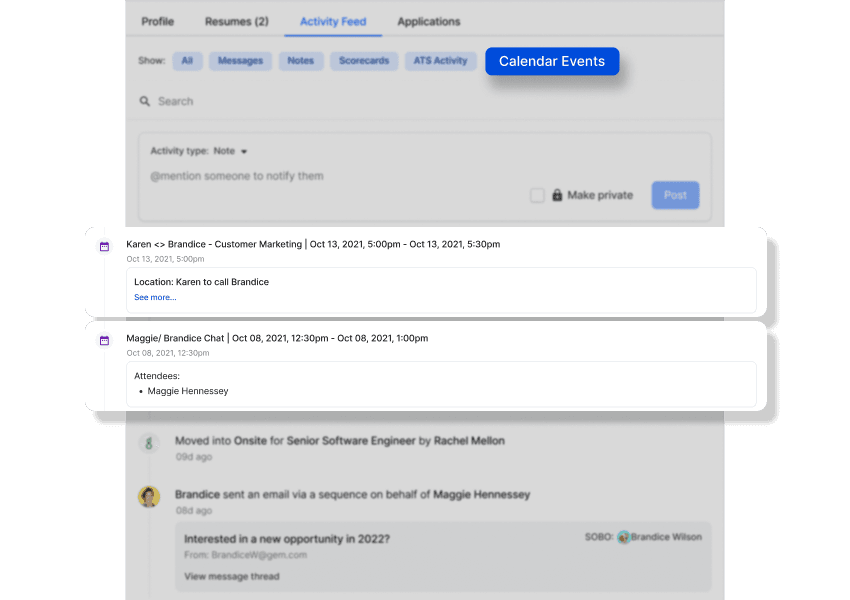Click the calendar icon on the Maggie chat event
The width and height of the screenshot is (850, 600).
point(104,340)
